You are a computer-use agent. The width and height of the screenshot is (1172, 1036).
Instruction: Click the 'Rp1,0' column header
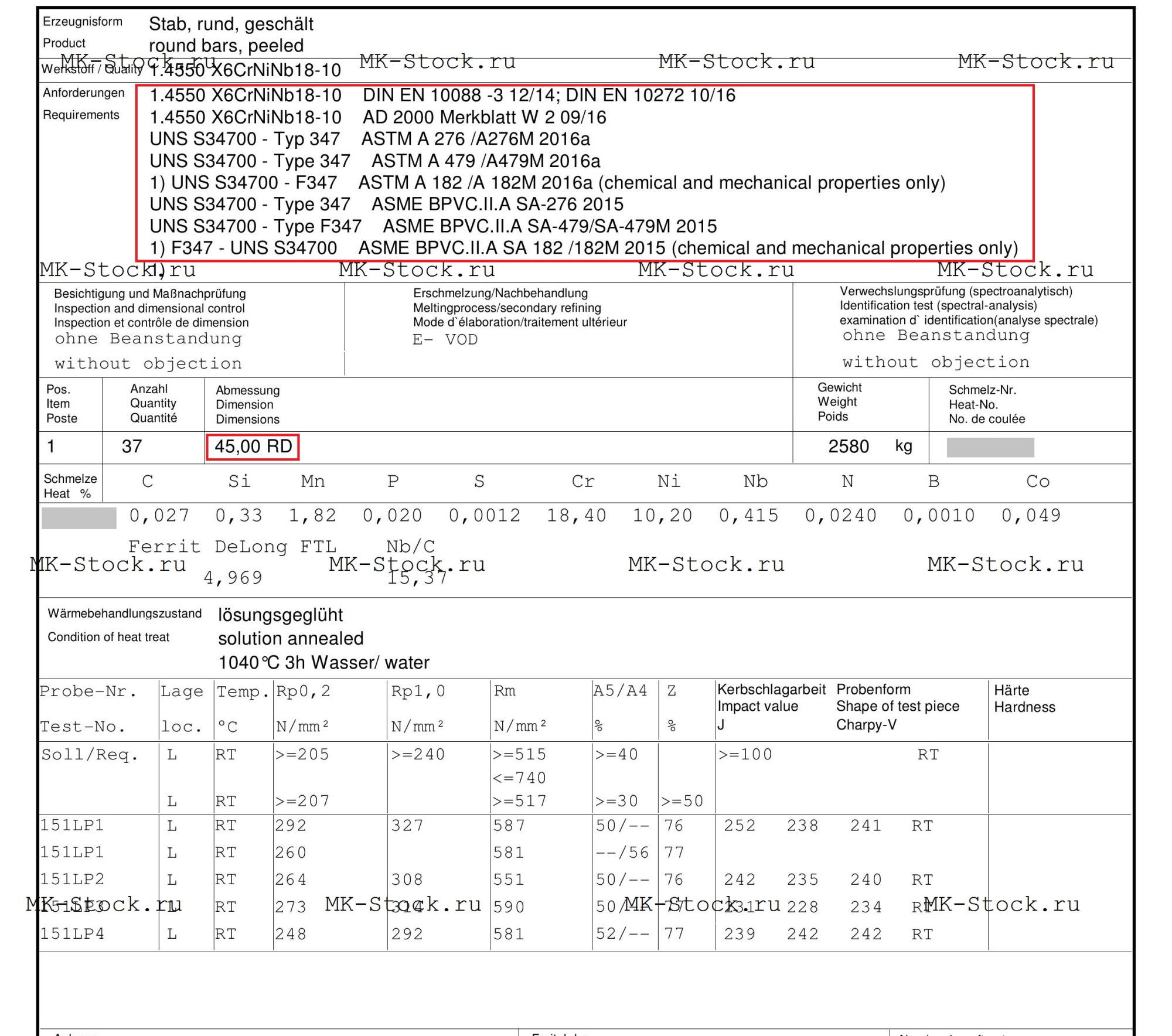click(x=418, y=691)
